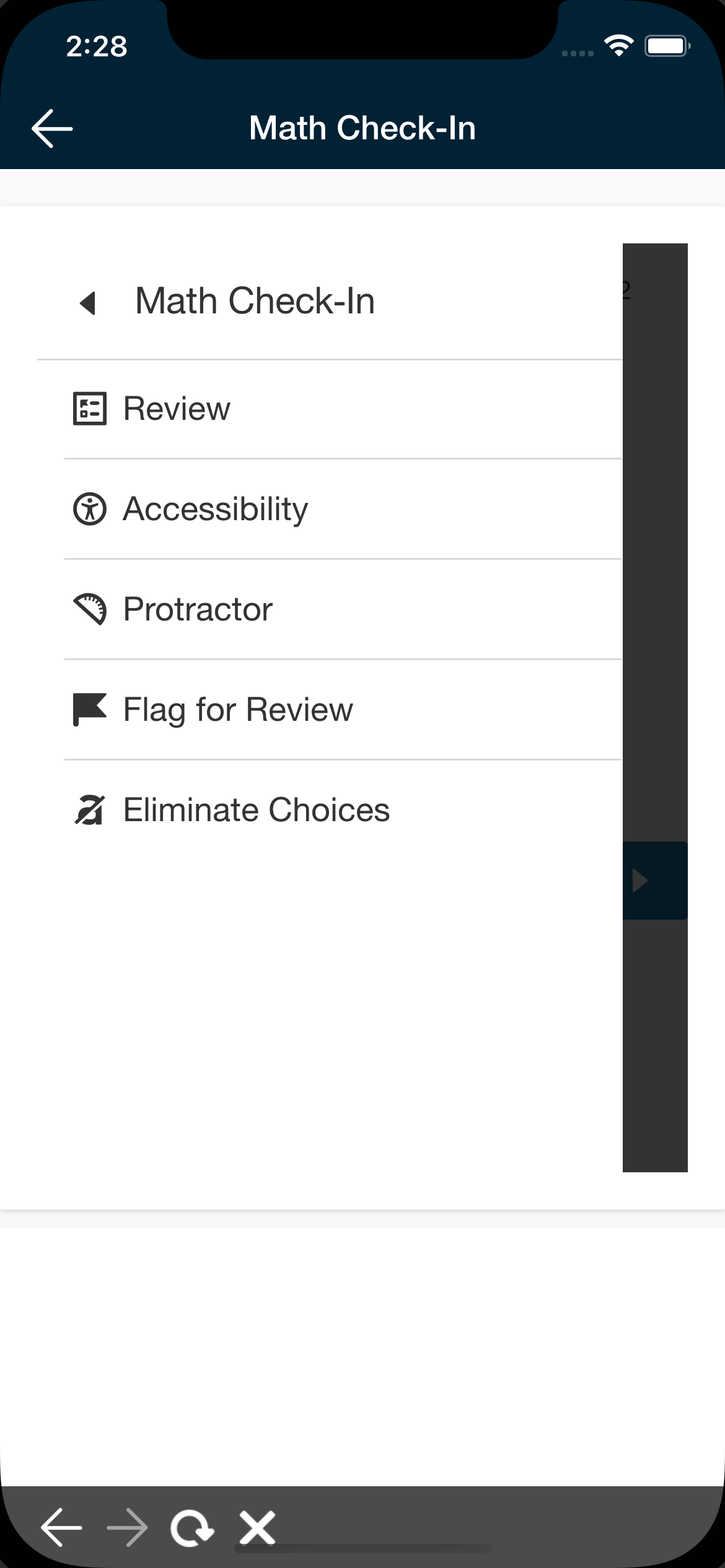The width and height of the screenshot is (725, 1568).
Task: Click the Math Check-In header title
Action: 362,128
